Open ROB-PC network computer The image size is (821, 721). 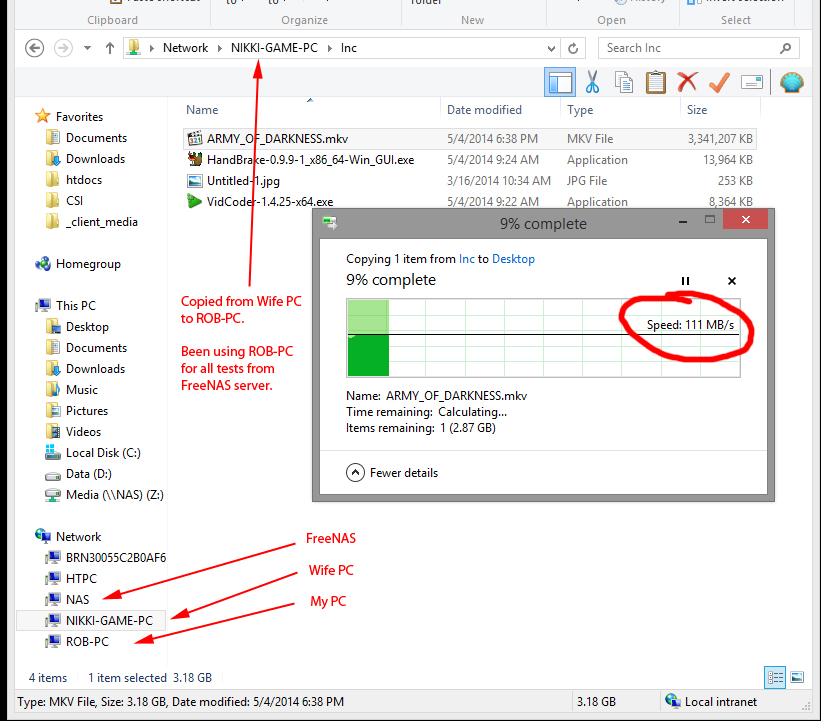pos(87,641)
